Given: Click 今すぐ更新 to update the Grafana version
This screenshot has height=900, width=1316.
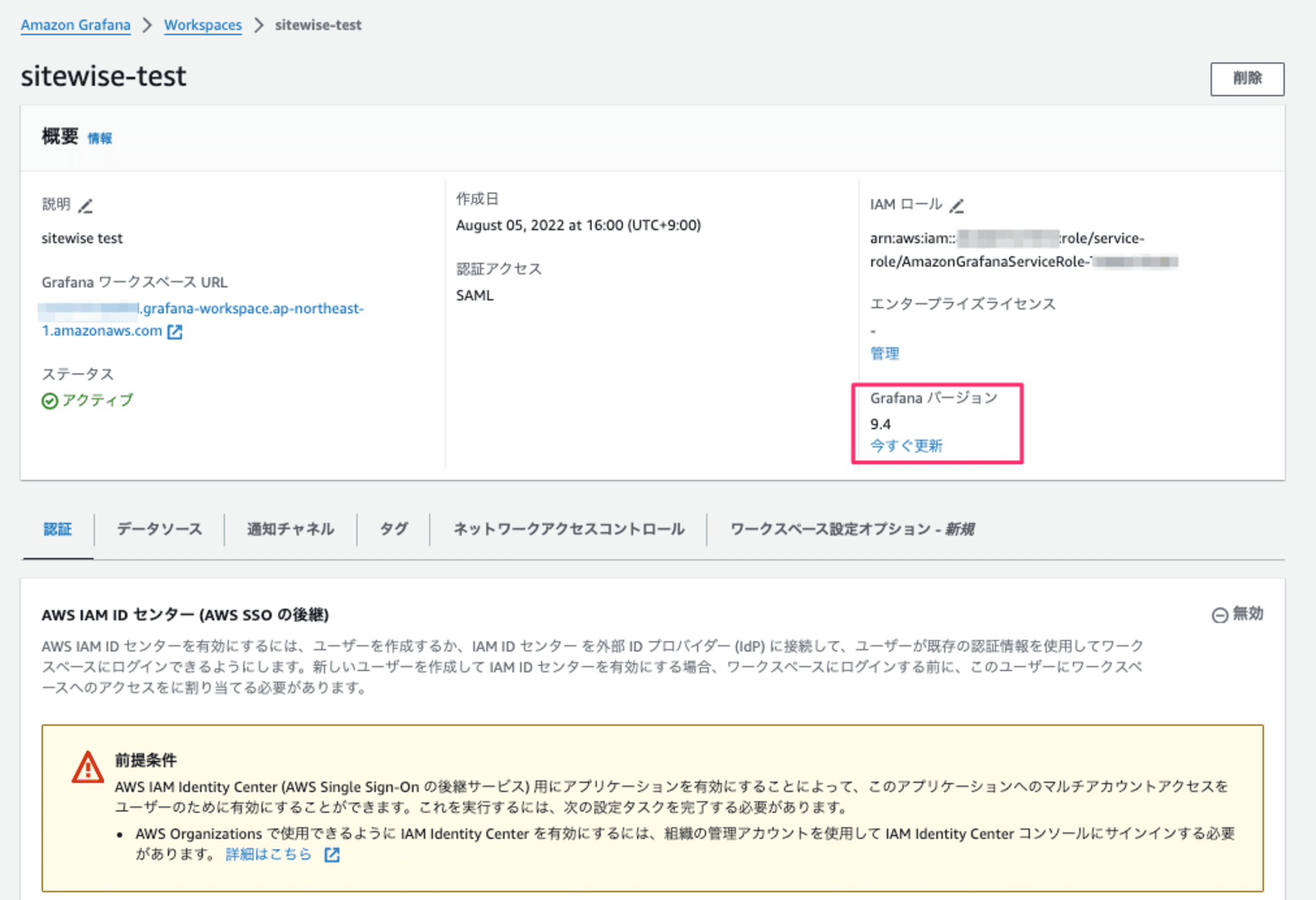Looking at the screenshot, I should [906, 445].
